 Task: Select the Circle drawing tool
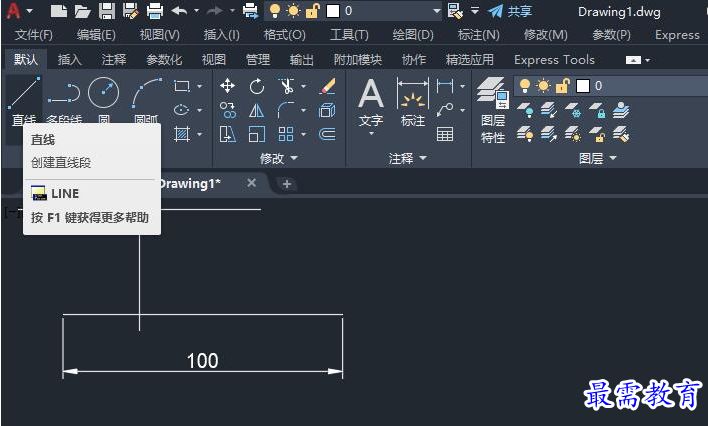pos(103,93)
